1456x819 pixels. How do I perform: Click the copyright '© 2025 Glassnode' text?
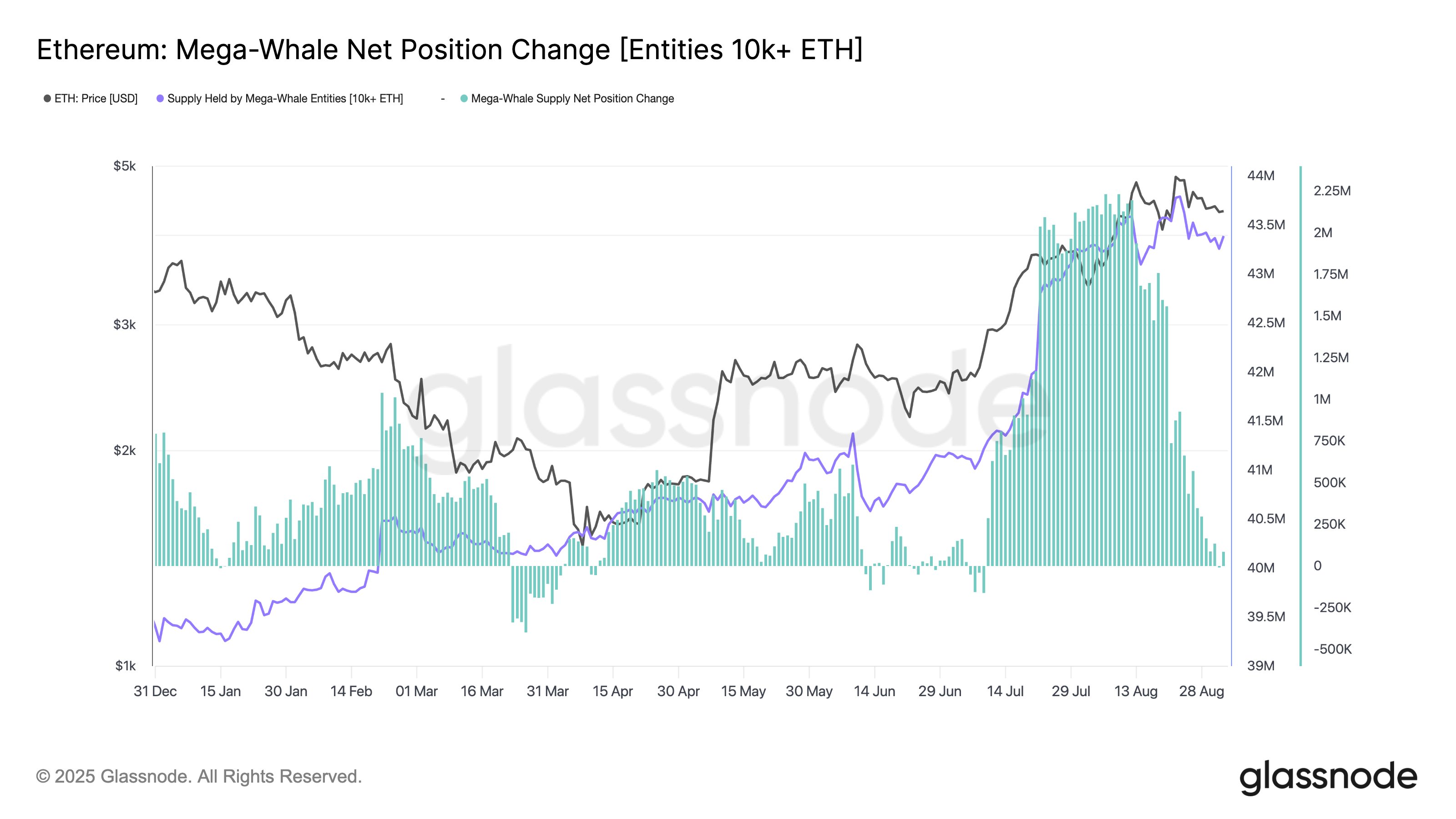(198, 777)
